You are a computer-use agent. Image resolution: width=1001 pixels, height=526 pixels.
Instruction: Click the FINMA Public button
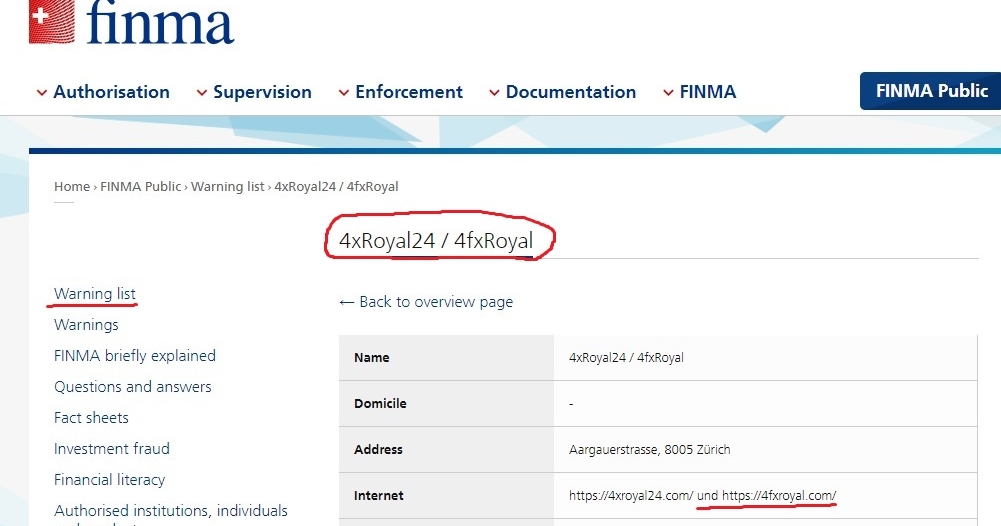coord(931,91)
